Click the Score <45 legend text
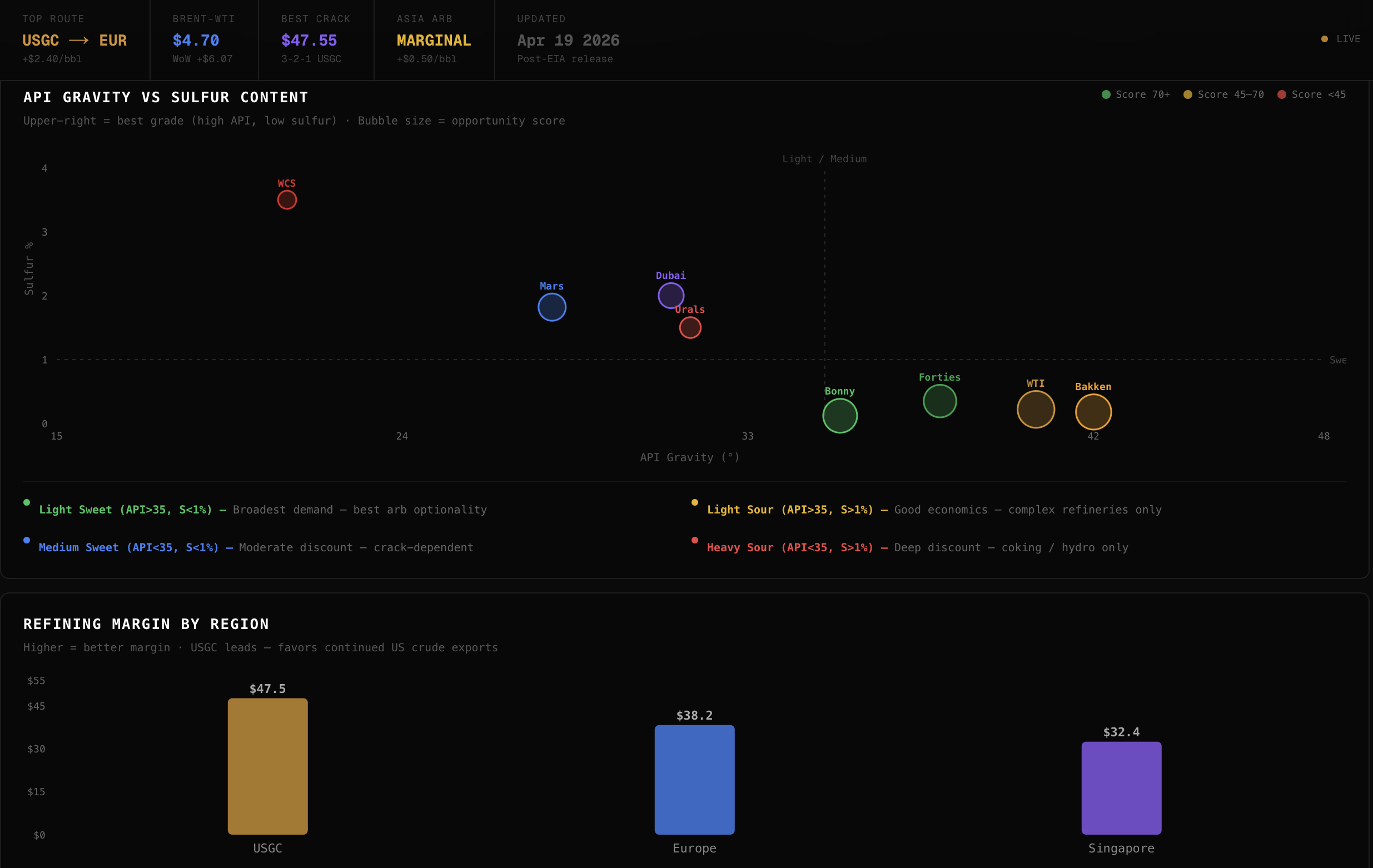 tap(1319, 94)
